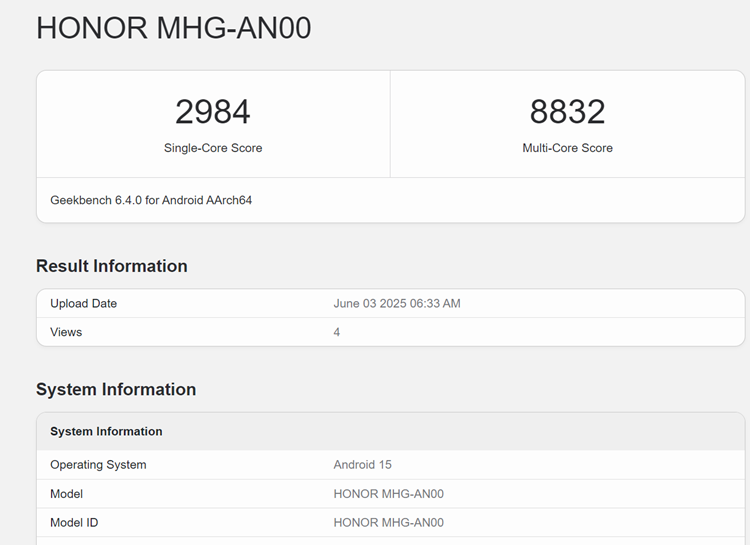
Task: Click the Model row's HONOR MHG-AN00 value
Action: pos(388,493)
